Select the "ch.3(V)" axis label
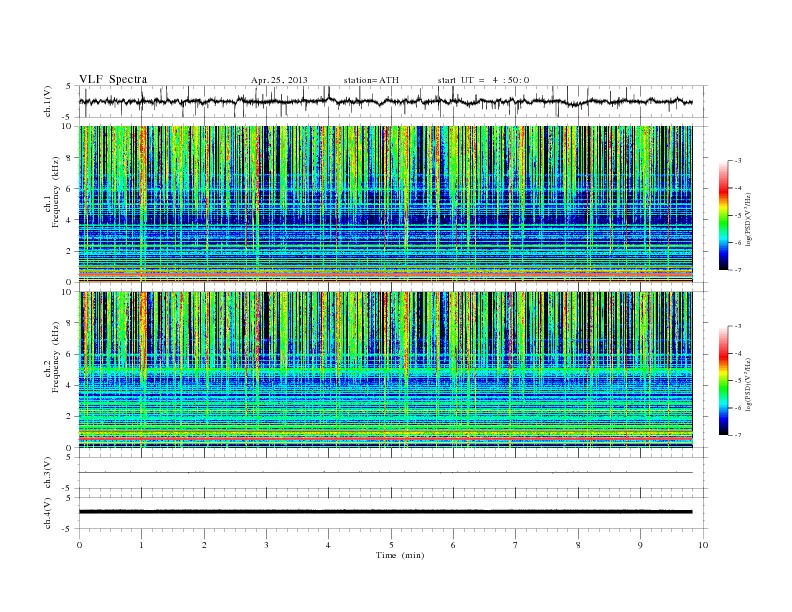 pos(48,473)
